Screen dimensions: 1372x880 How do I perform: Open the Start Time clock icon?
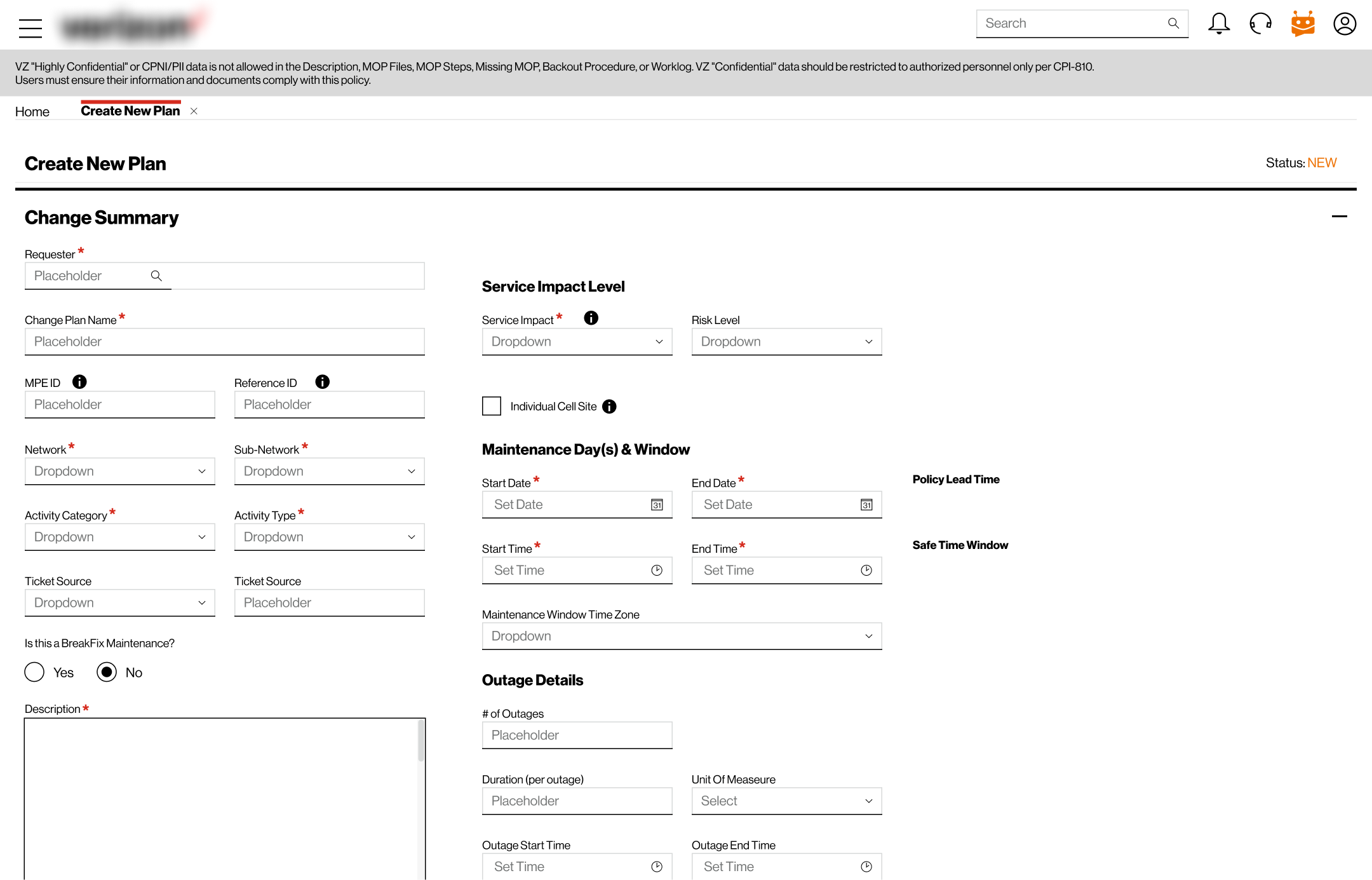(x=657, y=571)
